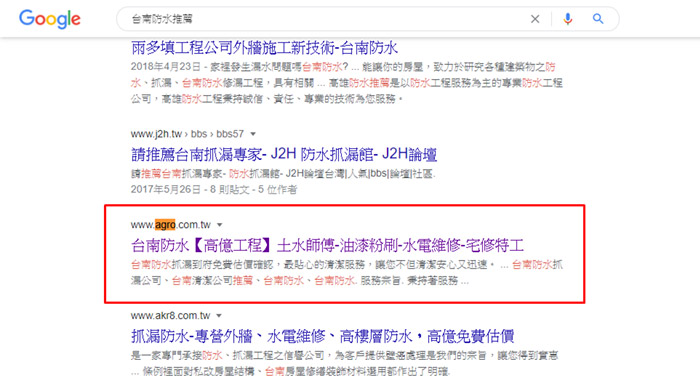The height and width of the screenshot is (380, 700).
Task: Open the 台南防水【高億工程】 result link
Action: (327, 245)
